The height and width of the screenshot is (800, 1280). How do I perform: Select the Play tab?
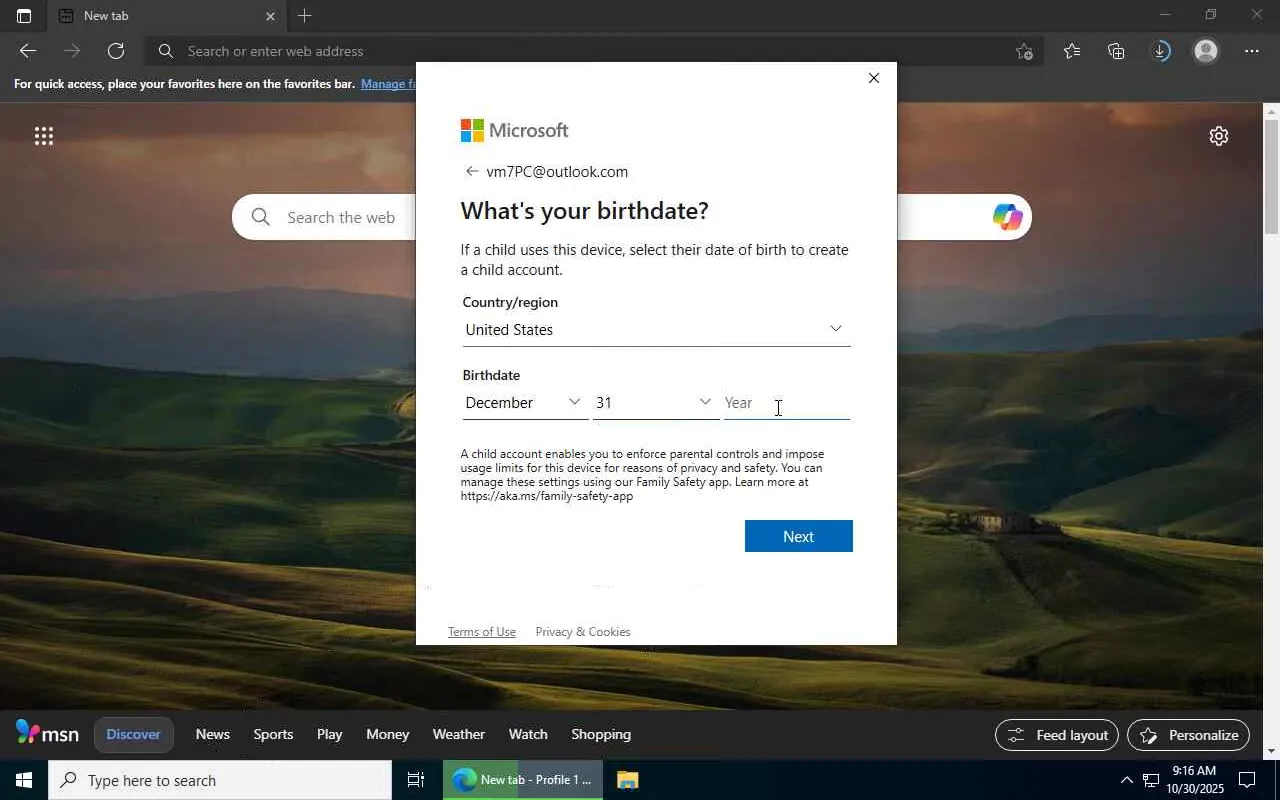coord(330,734)
